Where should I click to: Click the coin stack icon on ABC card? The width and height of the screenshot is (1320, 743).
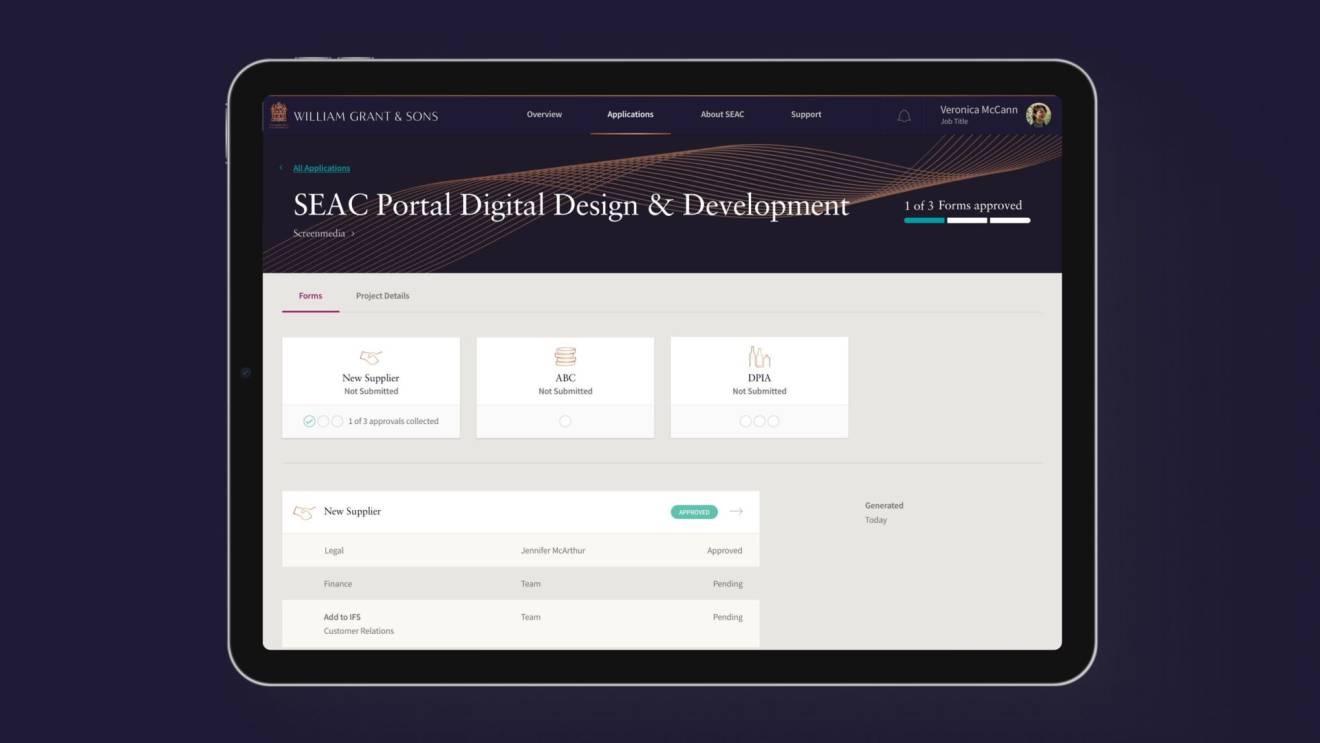[565, 357]
